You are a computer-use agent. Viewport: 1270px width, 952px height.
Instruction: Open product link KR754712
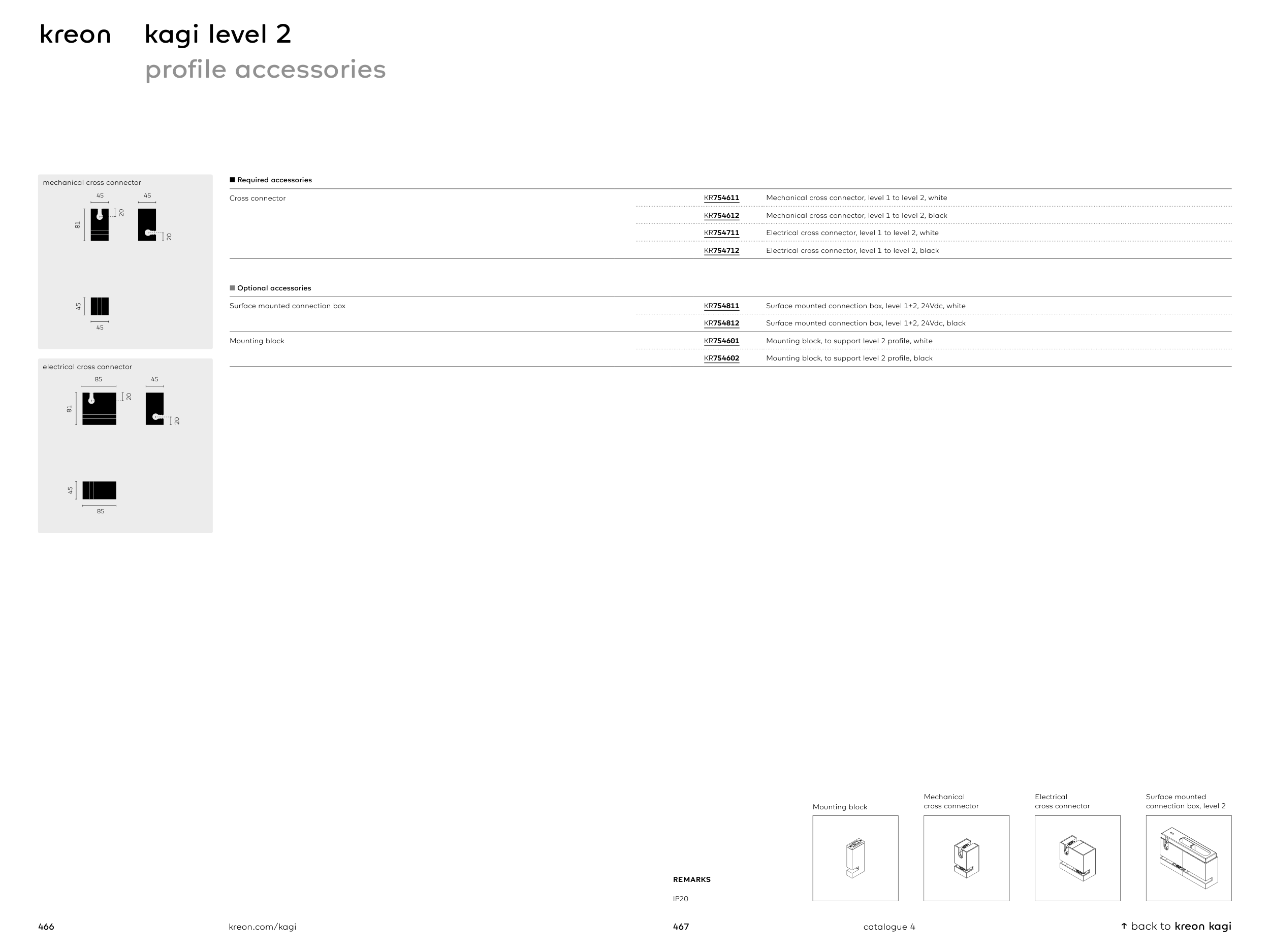721,251
